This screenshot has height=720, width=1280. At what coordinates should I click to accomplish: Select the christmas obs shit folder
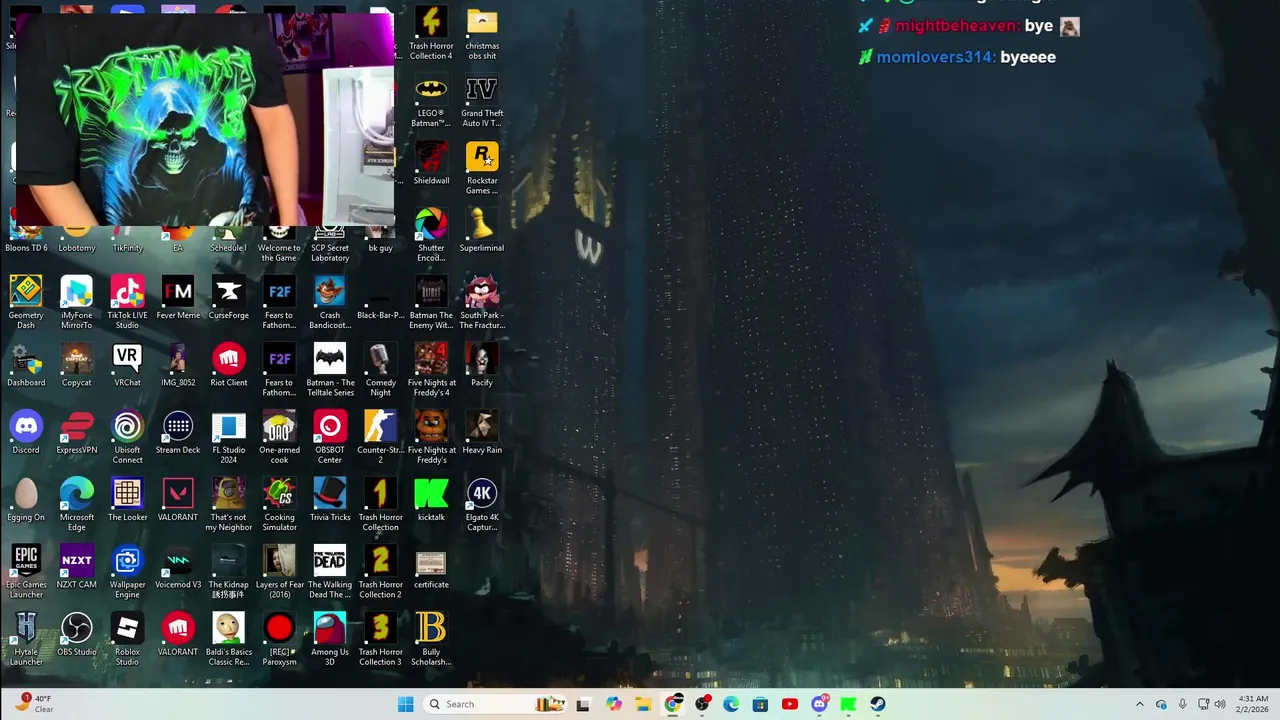482,33
